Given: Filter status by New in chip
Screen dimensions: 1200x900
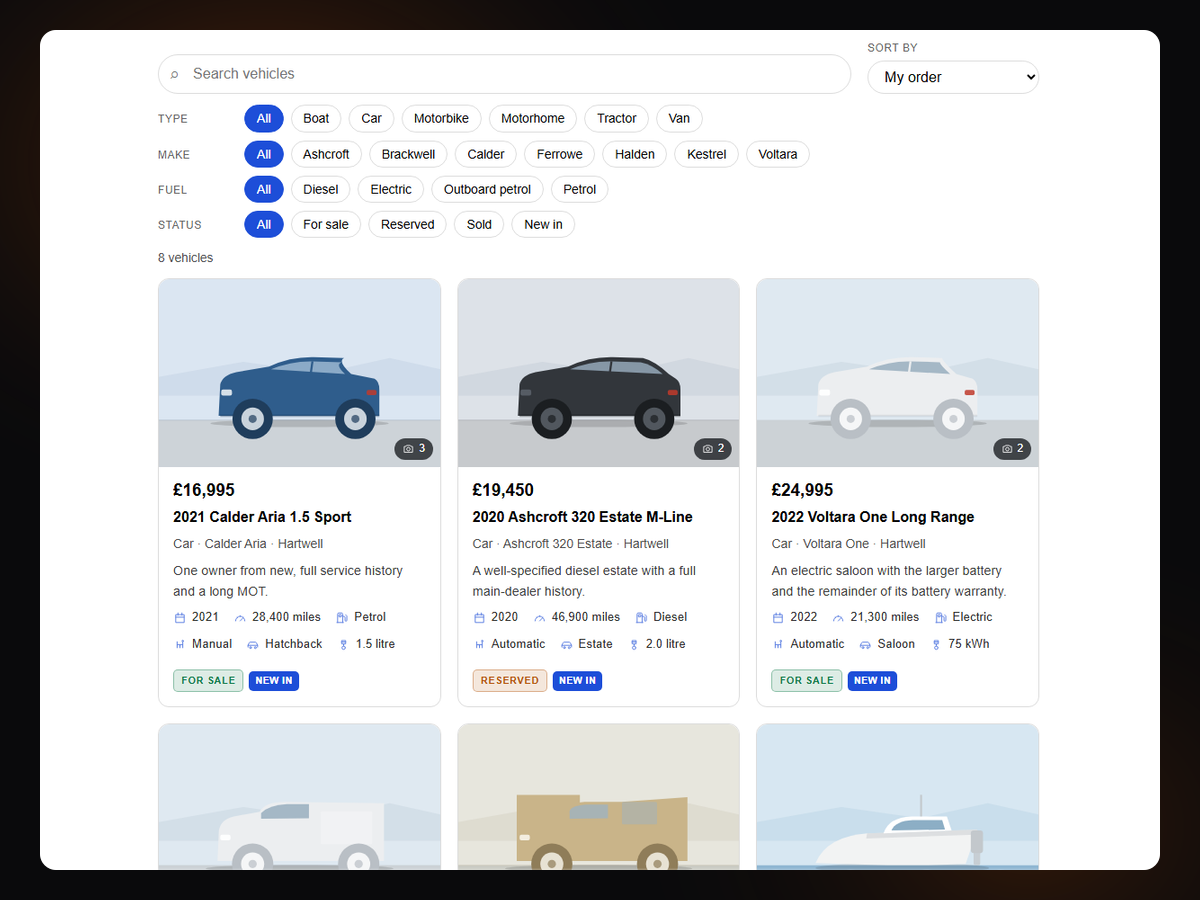Looking at the screenshot, I should tap(543, 224).
